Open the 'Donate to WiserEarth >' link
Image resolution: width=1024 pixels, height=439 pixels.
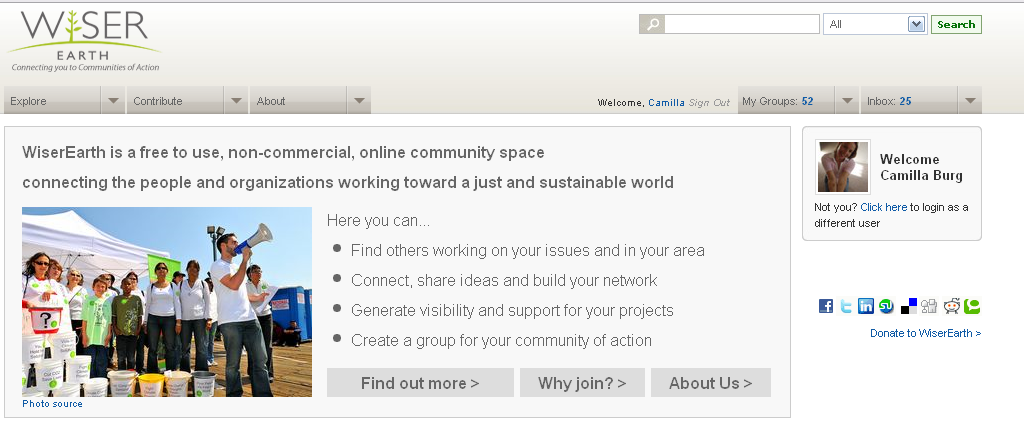(x=925, y=333)
